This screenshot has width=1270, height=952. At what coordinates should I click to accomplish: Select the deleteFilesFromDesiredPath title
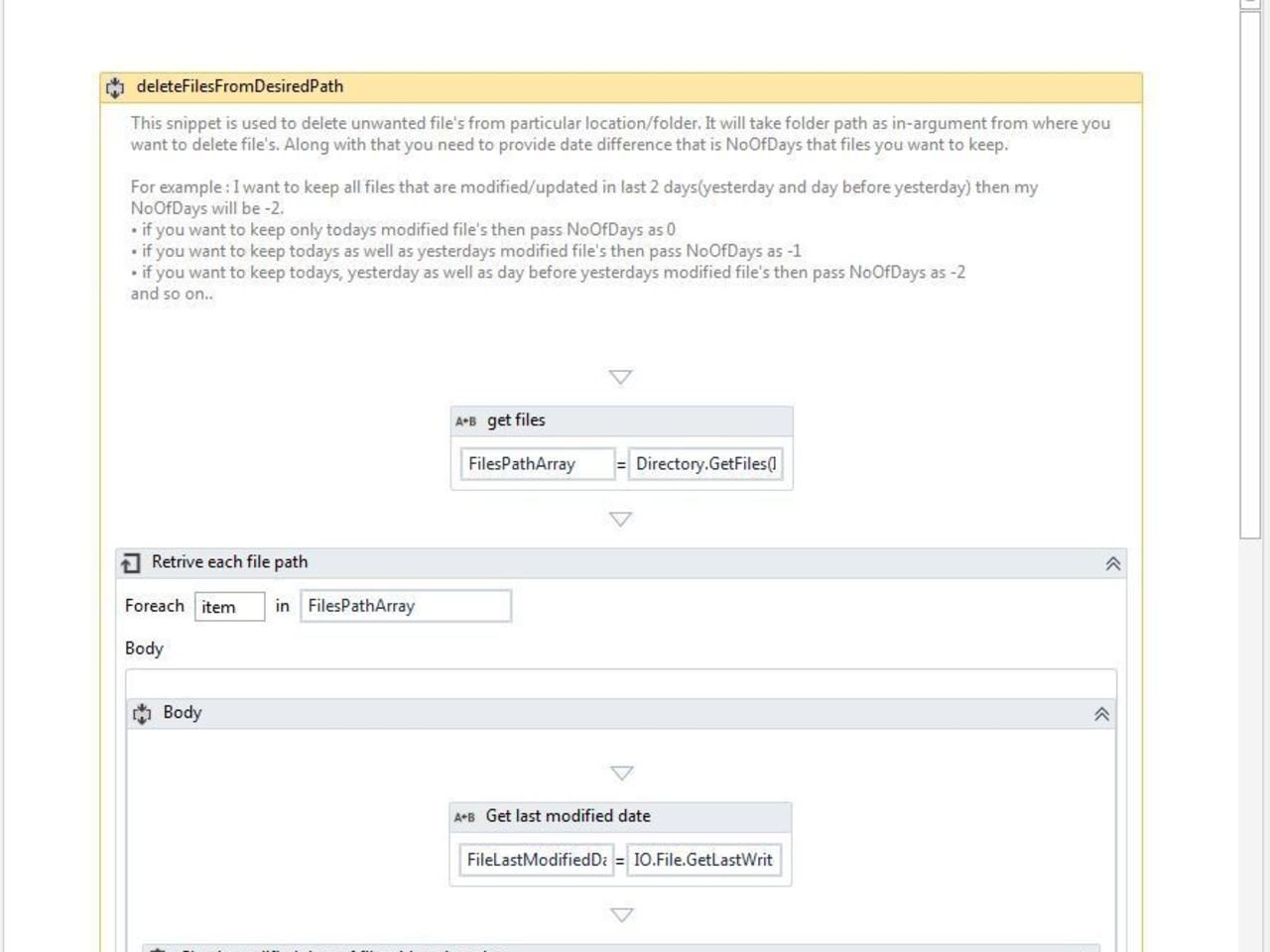(x=240, y=86)
